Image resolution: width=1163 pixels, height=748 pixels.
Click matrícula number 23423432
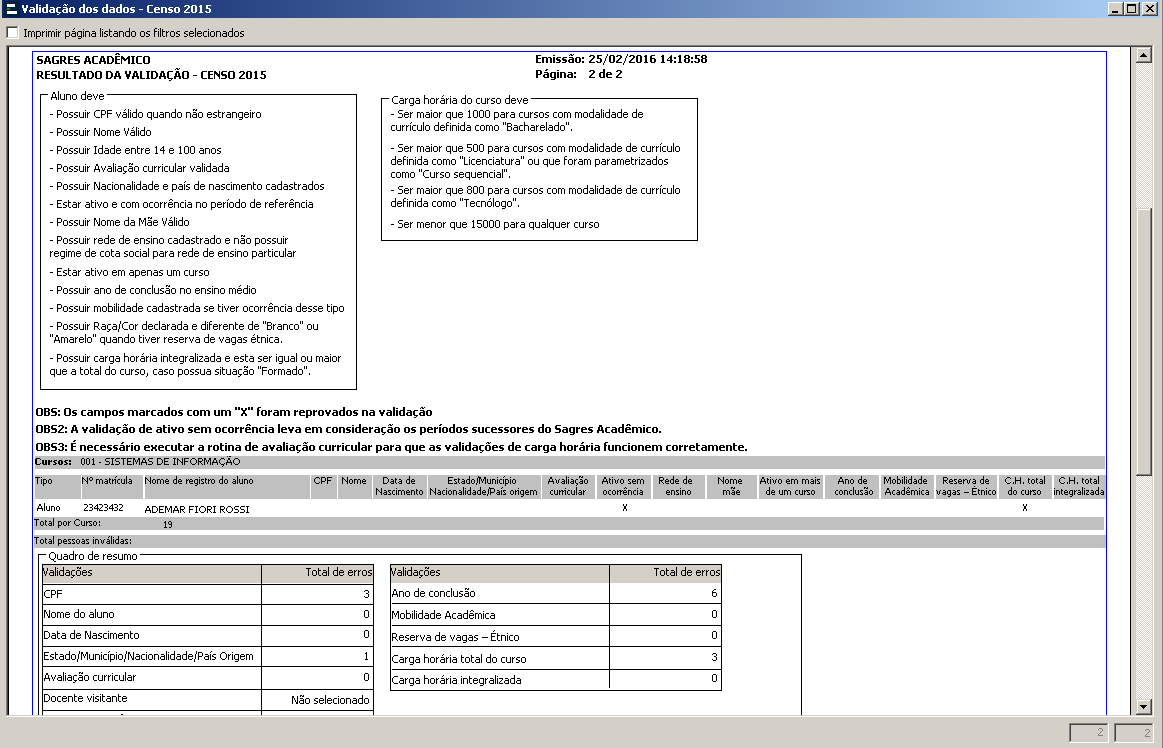tap(102, 508)
